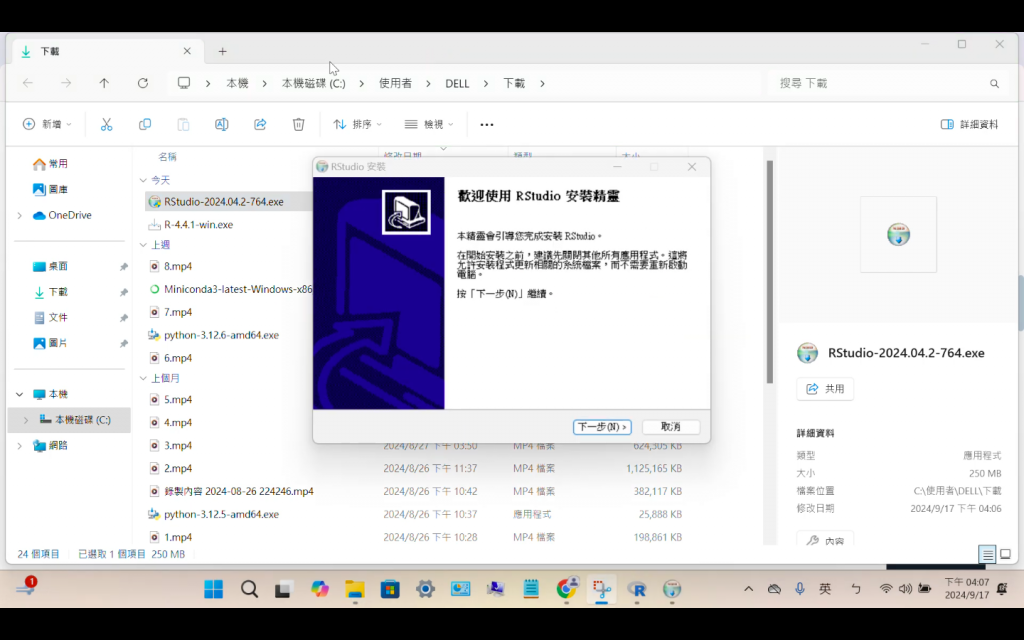Image resolution: width=1024 pixels, height=640 pixels.
Task: Click the Rename icon in Explorer toolbar
Action: [x=221, y=124]
